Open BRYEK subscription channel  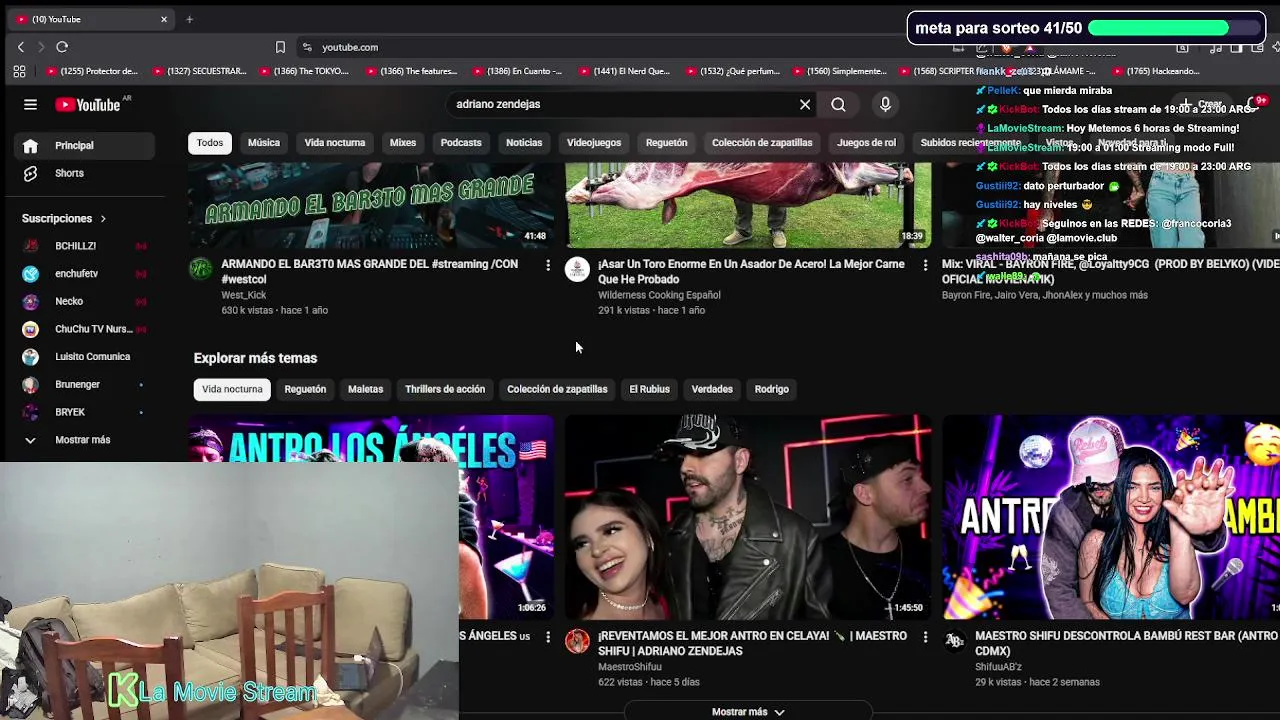85,412
